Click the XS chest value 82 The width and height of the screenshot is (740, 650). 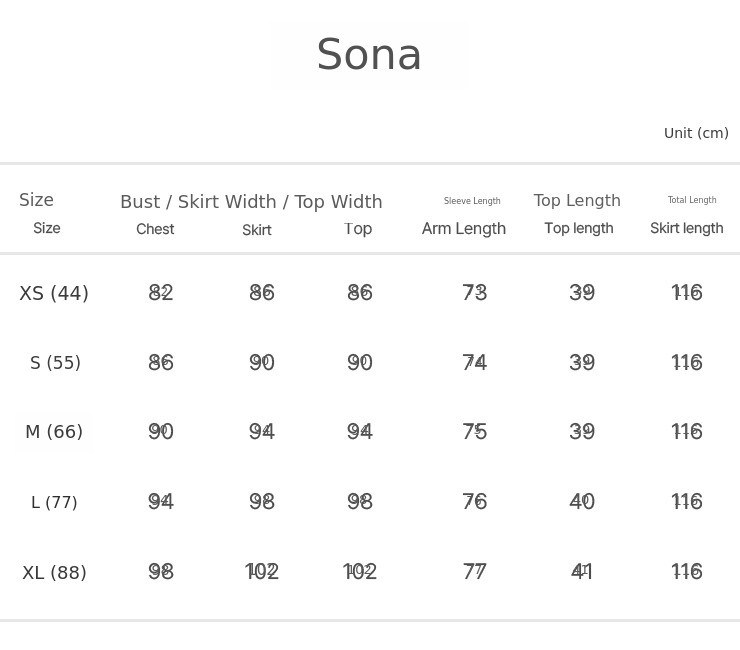tap(161, 292)
